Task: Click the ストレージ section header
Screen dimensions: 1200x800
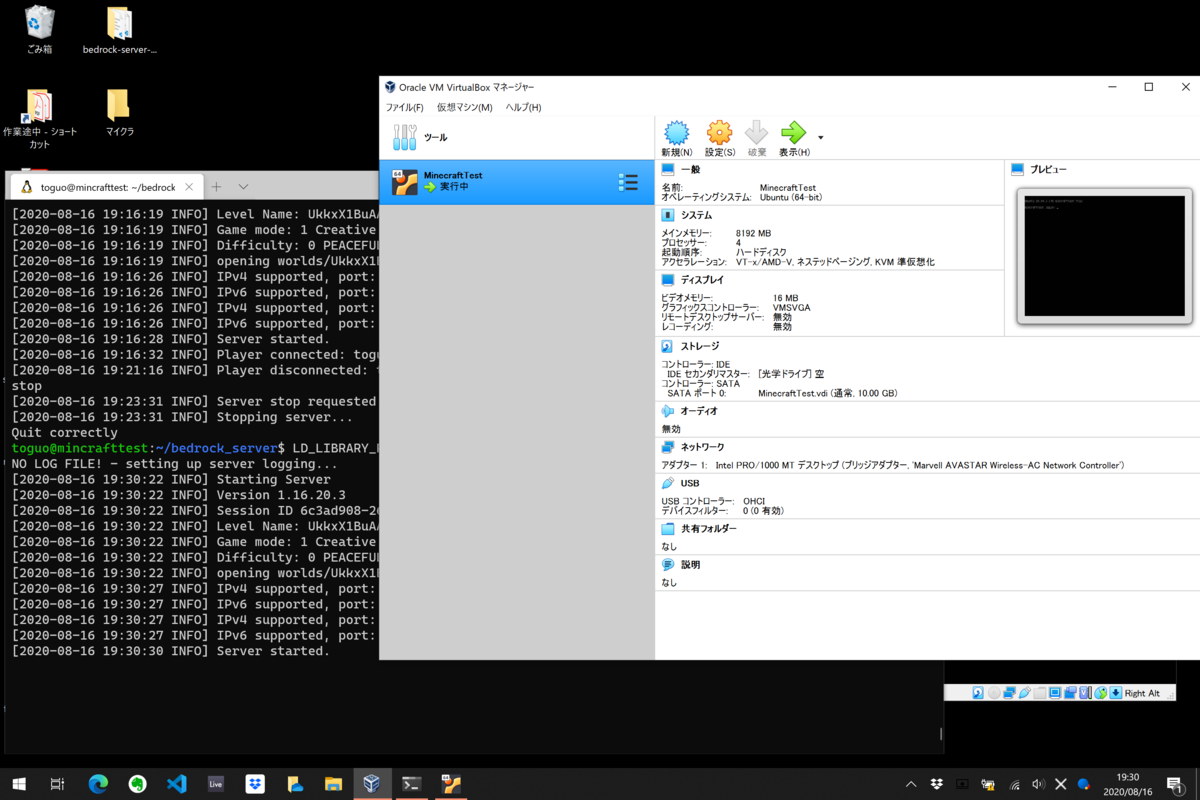Action: click(x=699, y=346)
